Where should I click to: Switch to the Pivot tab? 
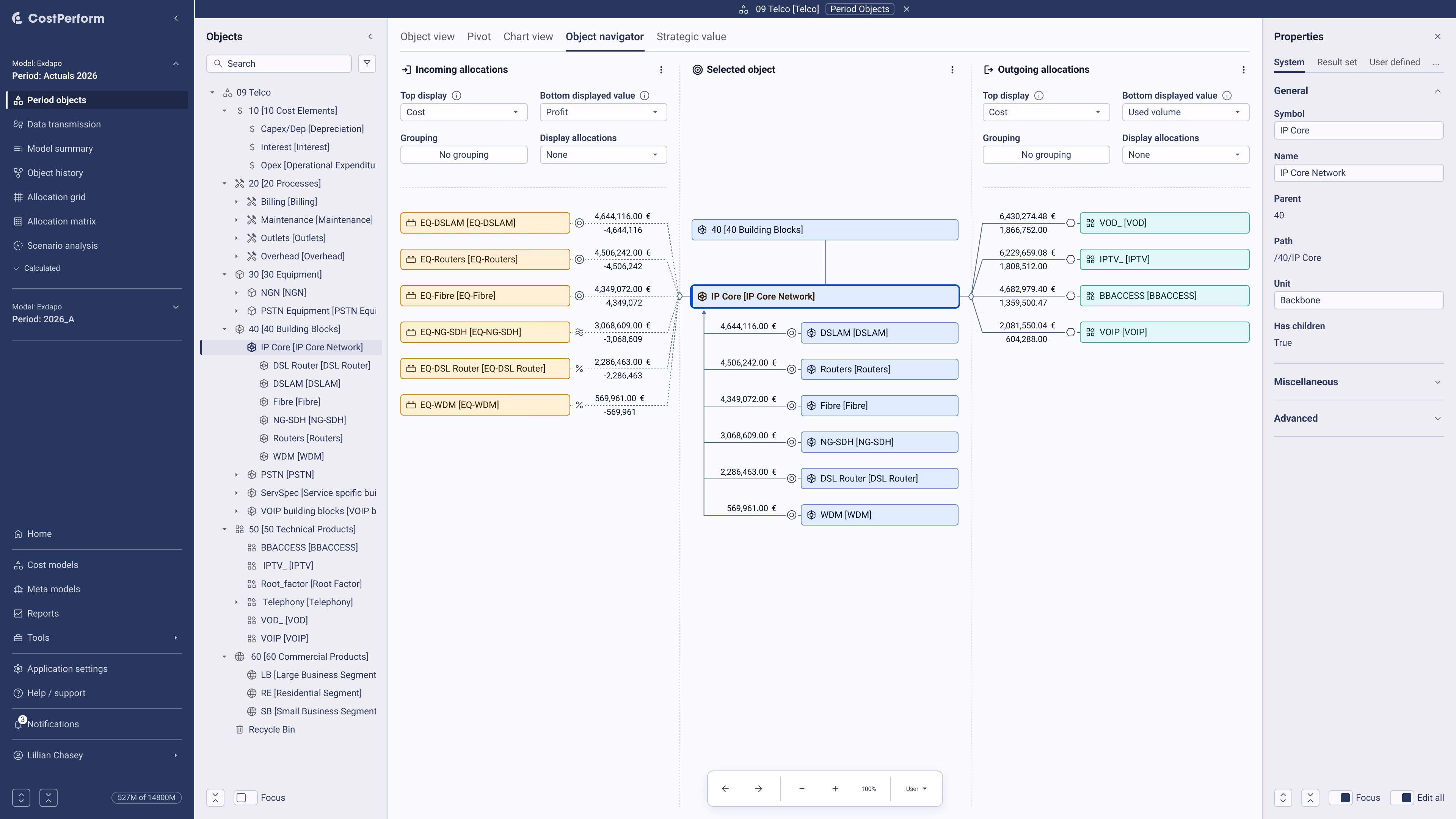(478, 37)
